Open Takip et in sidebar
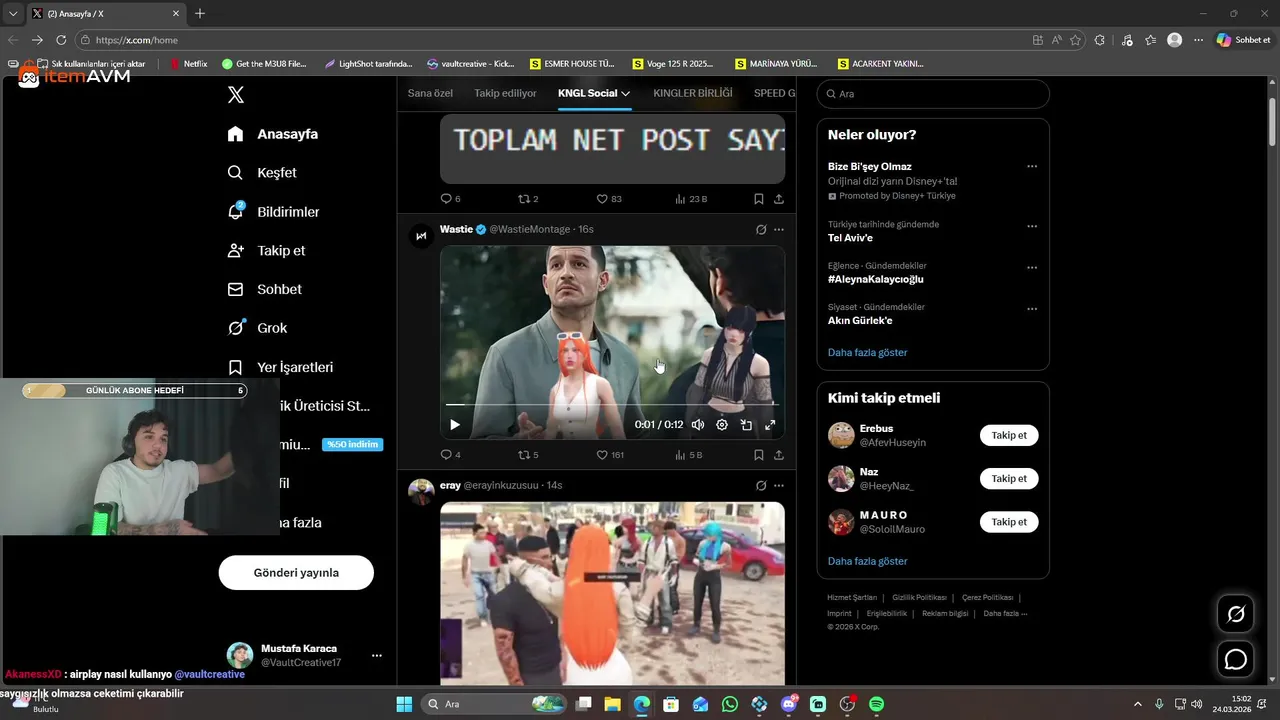Image resolution: width=1280 pixels, height=720 pixels. click(x=266, y=251)
